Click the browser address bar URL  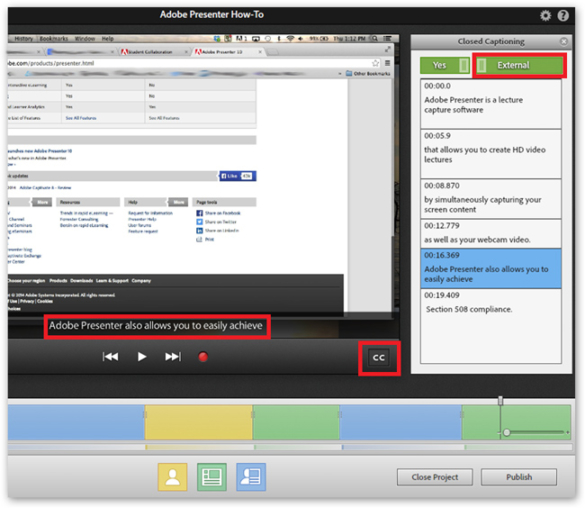[x=51, y=63]
